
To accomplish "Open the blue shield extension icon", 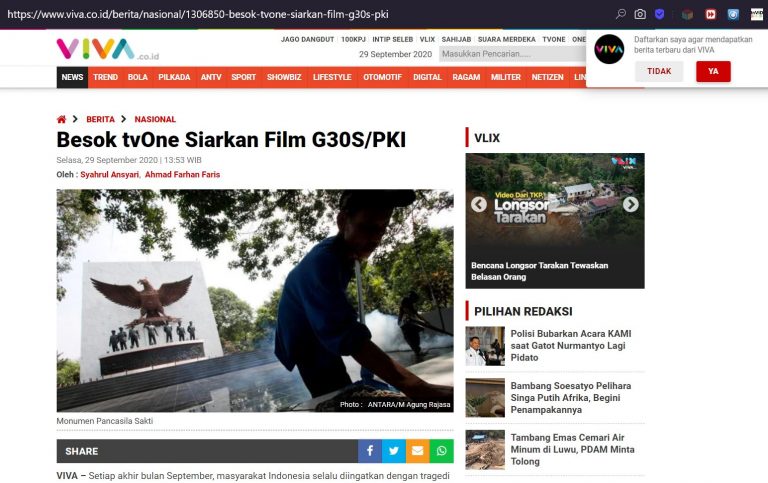I will [659, 14].
